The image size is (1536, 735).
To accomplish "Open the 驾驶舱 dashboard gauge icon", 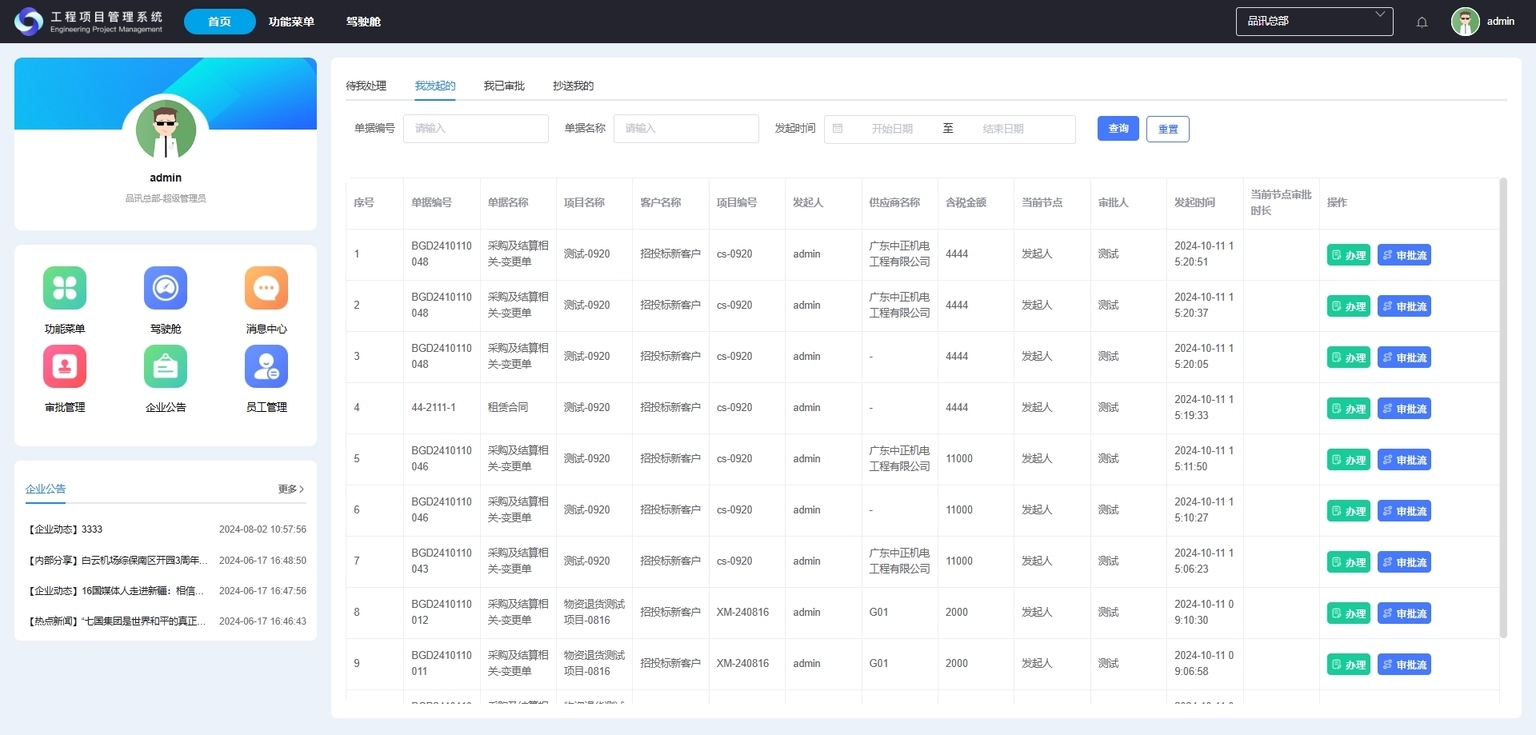I will 165,288.
